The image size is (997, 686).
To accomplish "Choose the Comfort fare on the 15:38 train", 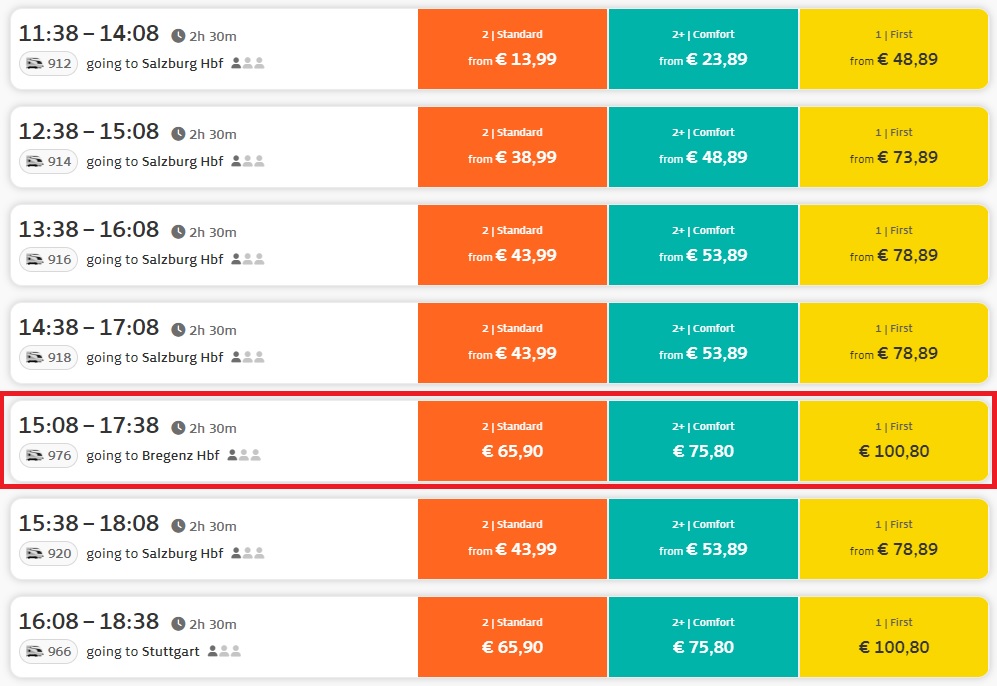I will (703, 539).
